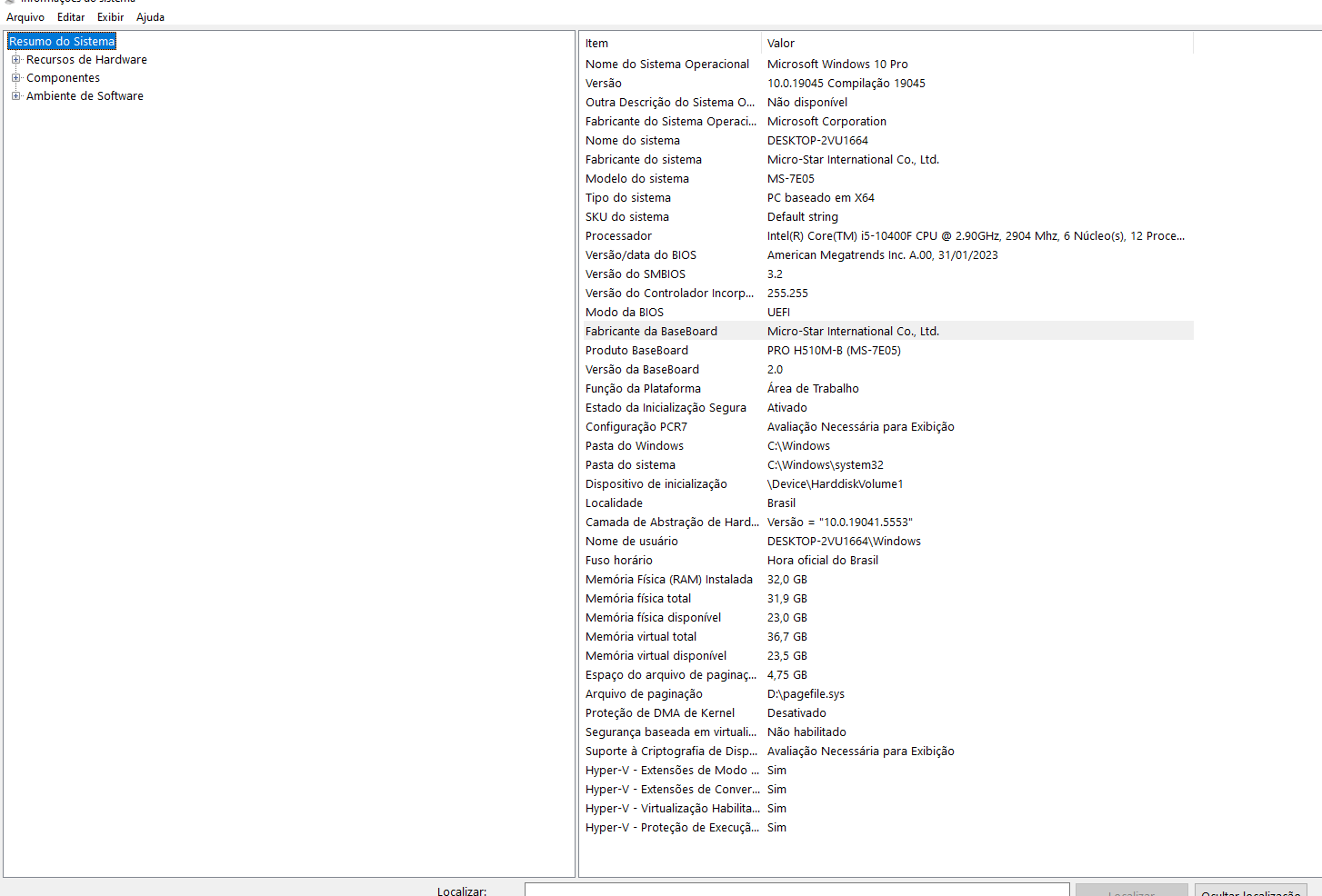
Task: Select the Produto BaseBoard row label
Action: point(636,351)
